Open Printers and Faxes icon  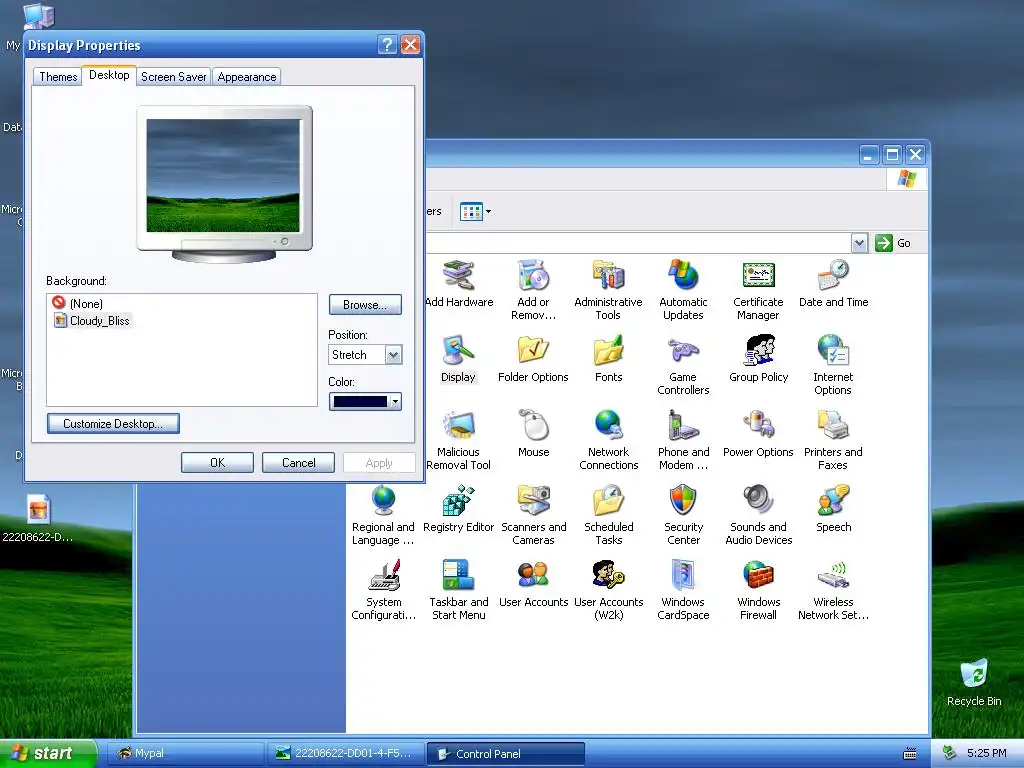[833, 426]
